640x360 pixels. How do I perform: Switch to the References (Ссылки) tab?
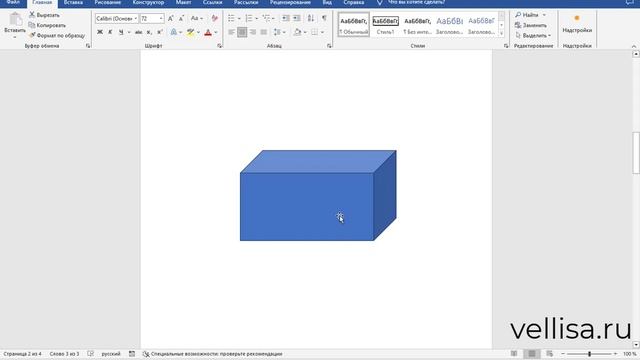(213, 2)
